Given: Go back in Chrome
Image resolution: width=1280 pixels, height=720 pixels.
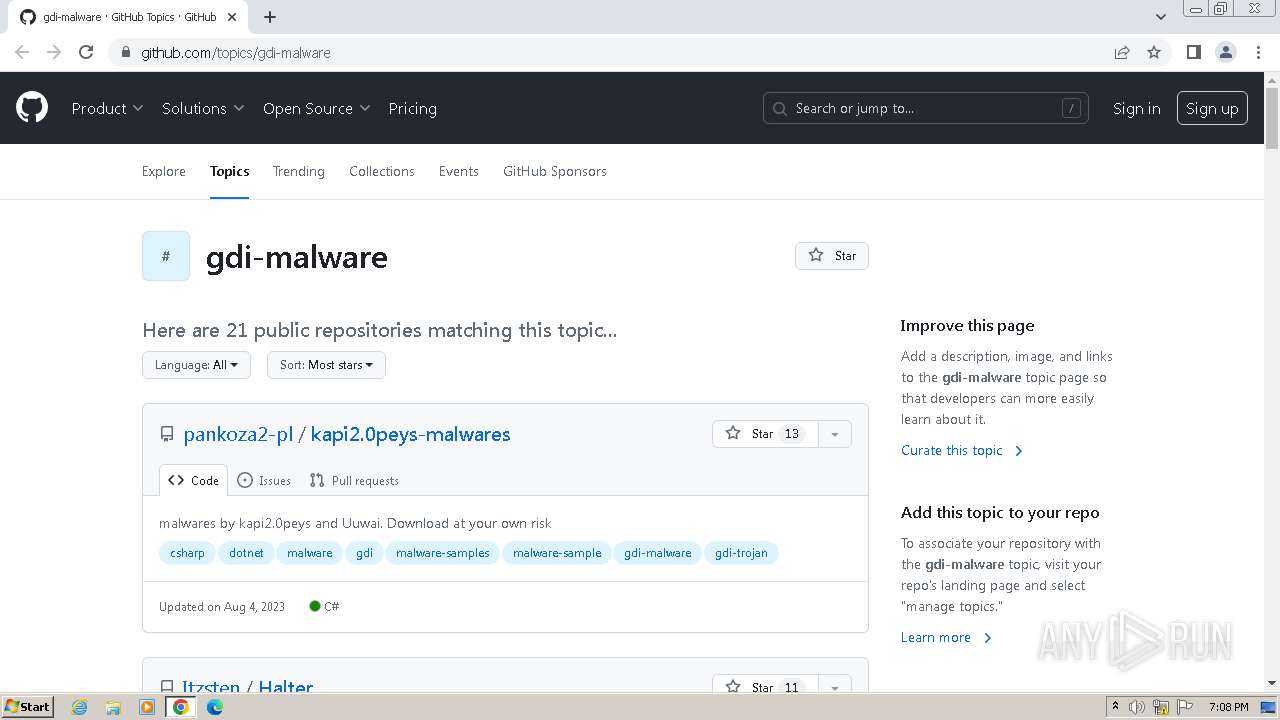Looking at the screenshot, I should tap(22, 52).
